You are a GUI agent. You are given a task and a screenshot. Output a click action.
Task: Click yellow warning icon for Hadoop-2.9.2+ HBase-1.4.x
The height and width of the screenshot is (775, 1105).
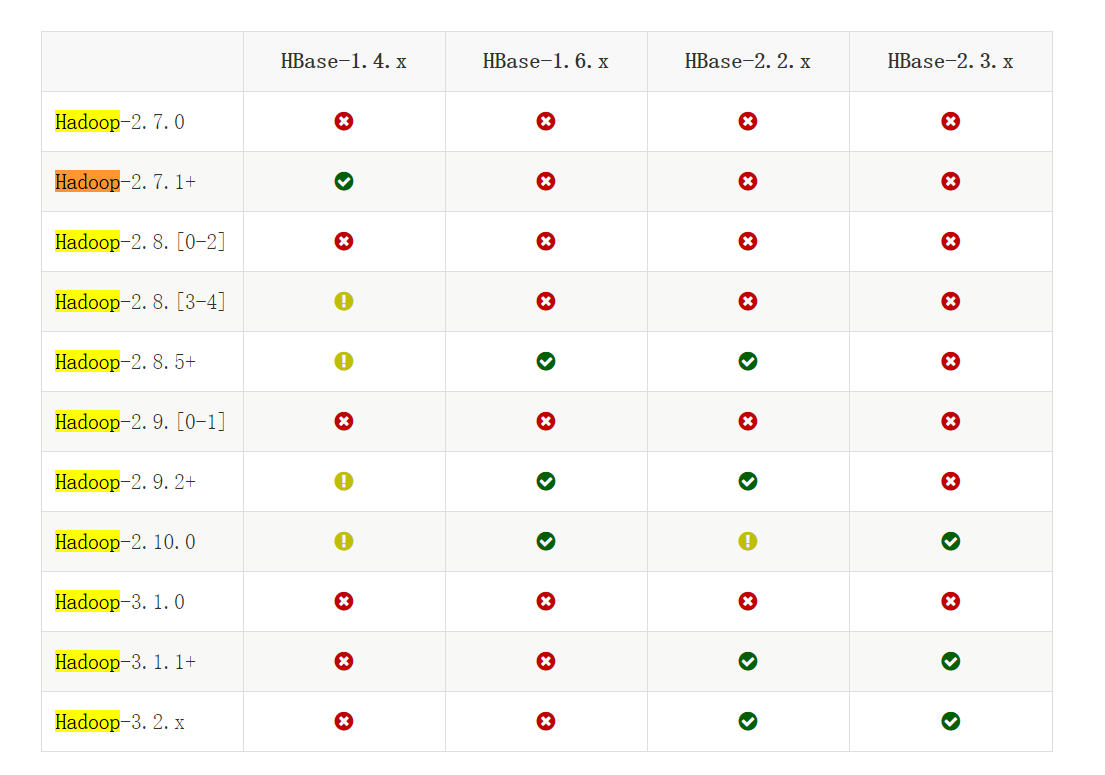click(x=344, y=481)
